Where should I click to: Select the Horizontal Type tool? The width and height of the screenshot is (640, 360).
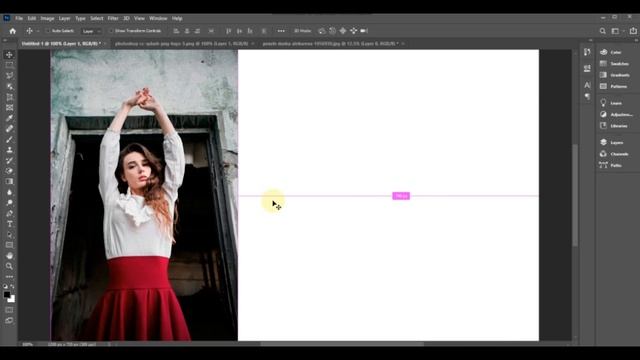(x=9, y=224)
